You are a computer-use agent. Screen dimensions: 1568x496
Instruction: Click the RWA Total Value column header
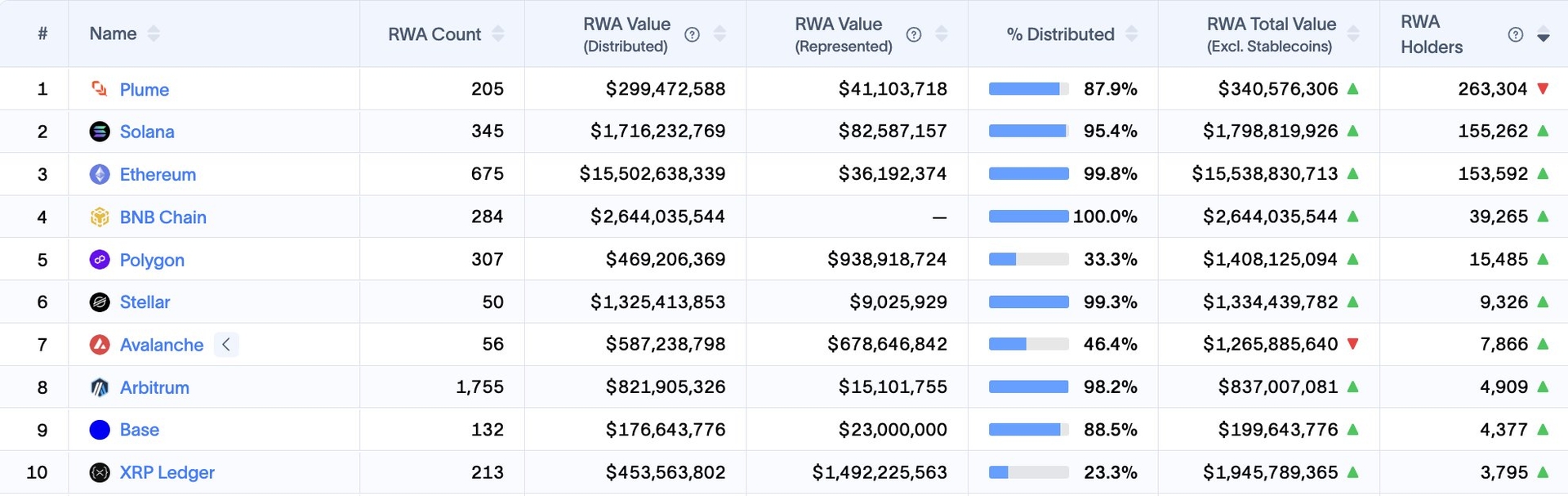pyautogui.click(x=1271, y=34)
